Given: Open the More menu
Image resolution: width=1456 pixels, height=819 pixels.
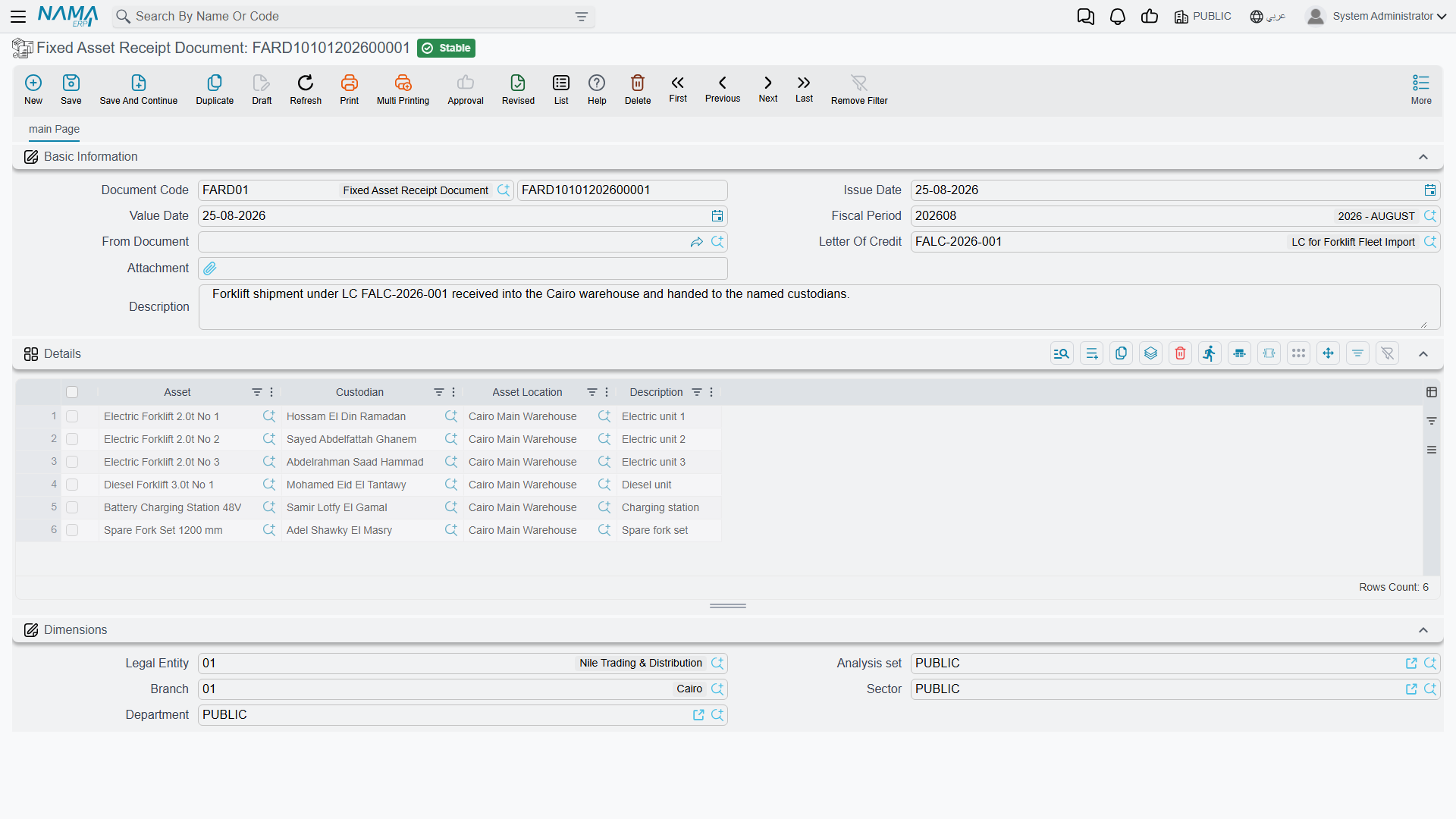Looking at the screenshot, I should tap(1421, 89).
